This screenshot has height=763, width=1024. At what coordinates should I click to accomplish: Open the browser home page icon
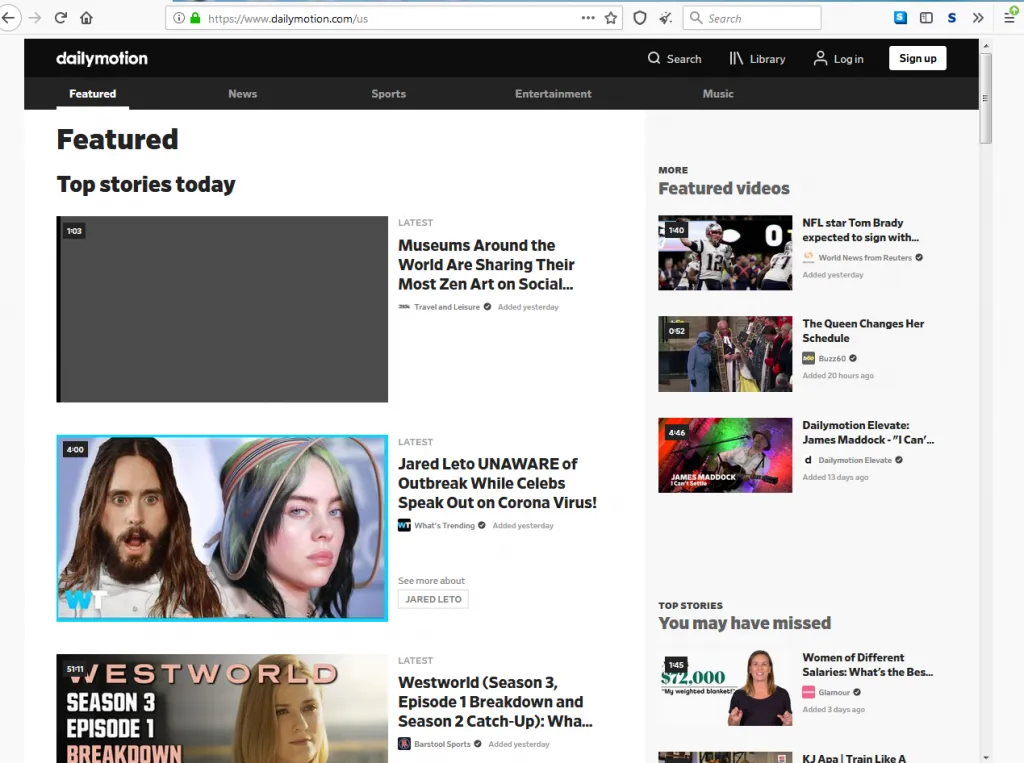click(x=86, y=18)
